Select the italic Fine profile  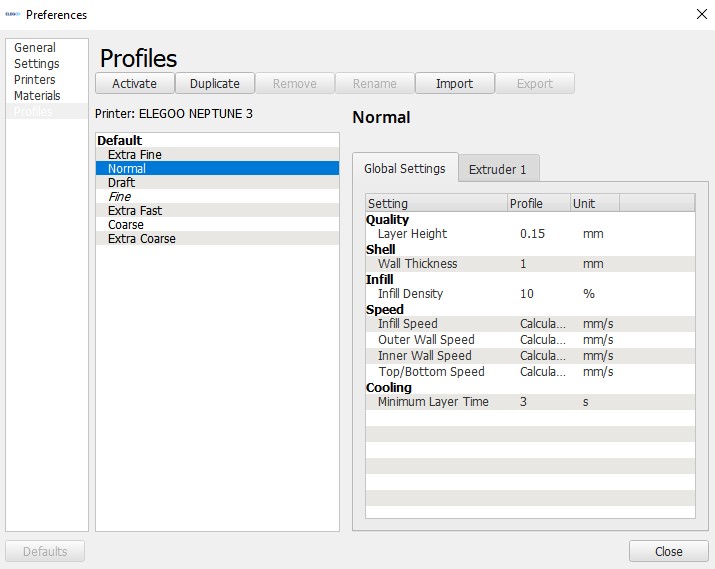(x=217, y=197)
